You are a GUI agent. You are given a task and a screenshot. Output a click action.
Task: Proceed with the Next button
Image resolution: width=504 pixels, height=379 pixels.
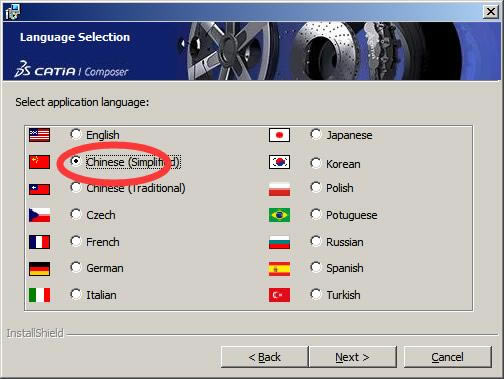(x=353, y=357)
